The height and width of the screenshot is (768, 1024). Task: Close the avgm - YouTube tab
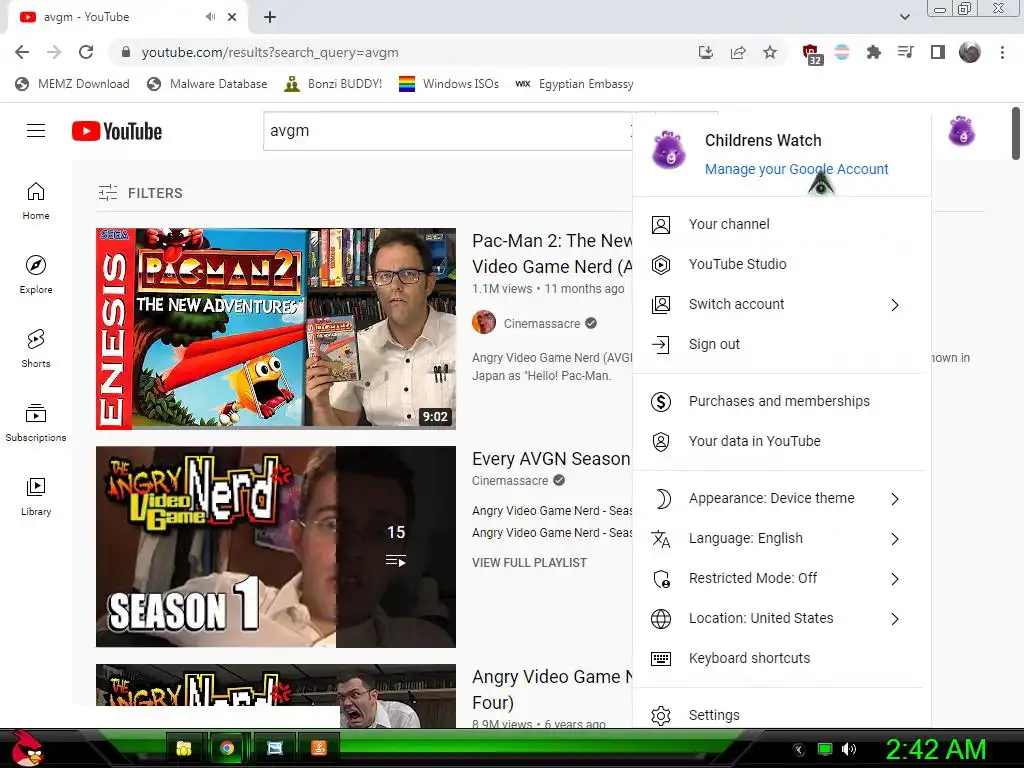(x=232, y=17)
